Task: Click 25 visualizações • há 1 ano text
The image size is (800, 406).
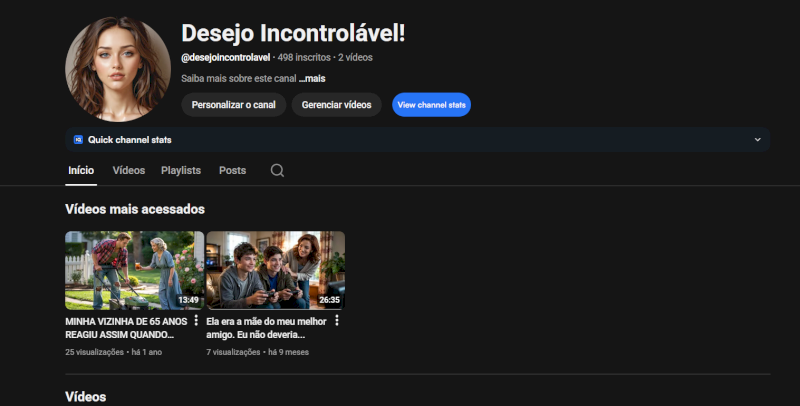Action: tap(113, 352)
